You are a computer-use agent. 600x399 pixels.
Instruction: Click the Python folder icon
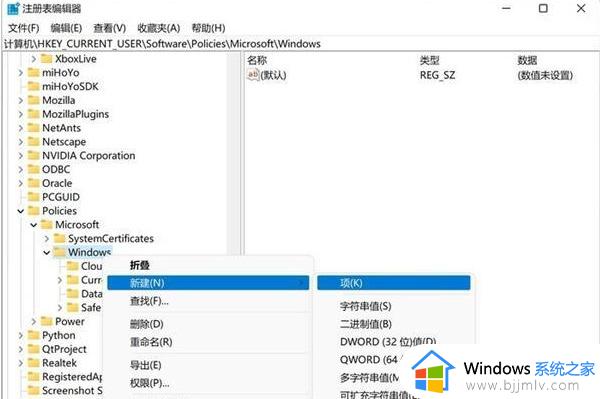point(34,335)
